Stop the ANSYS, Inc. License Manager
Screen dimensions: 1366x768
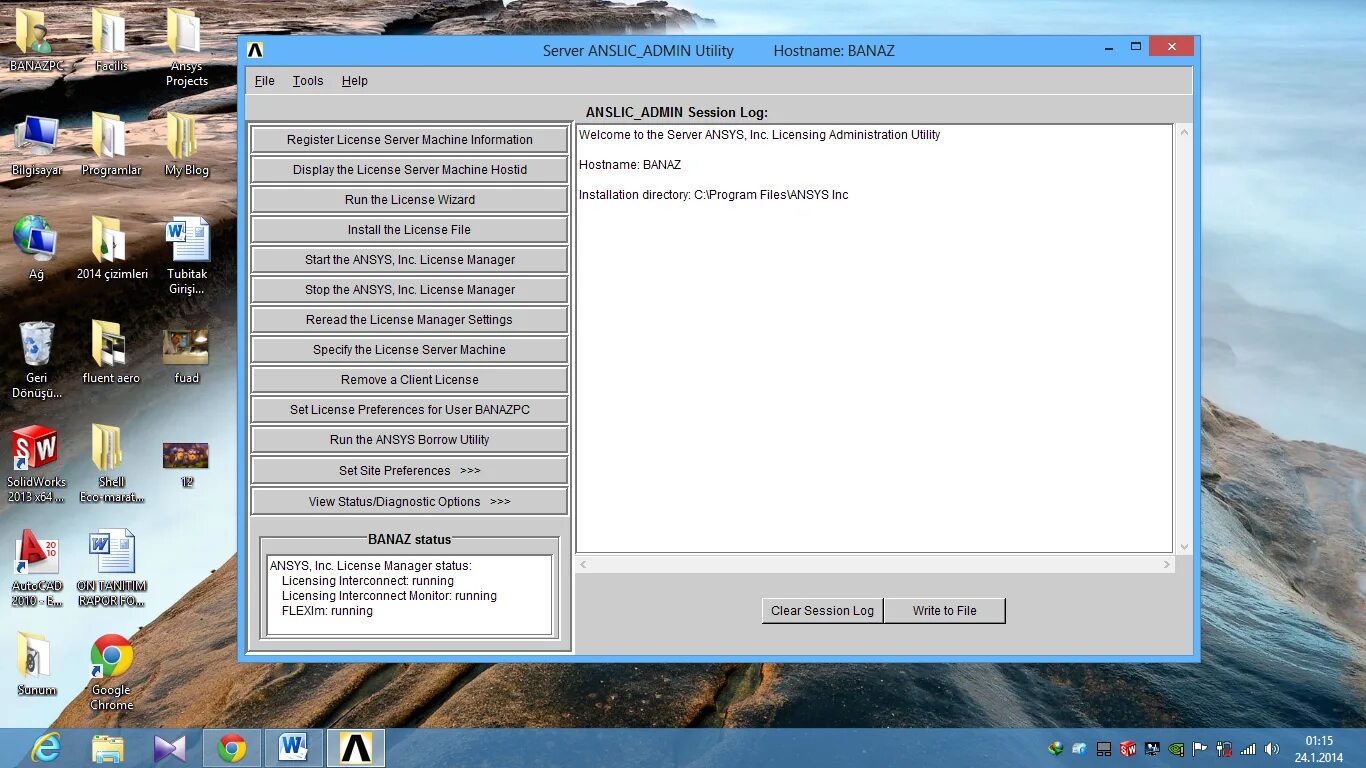[x=409, y=290]
